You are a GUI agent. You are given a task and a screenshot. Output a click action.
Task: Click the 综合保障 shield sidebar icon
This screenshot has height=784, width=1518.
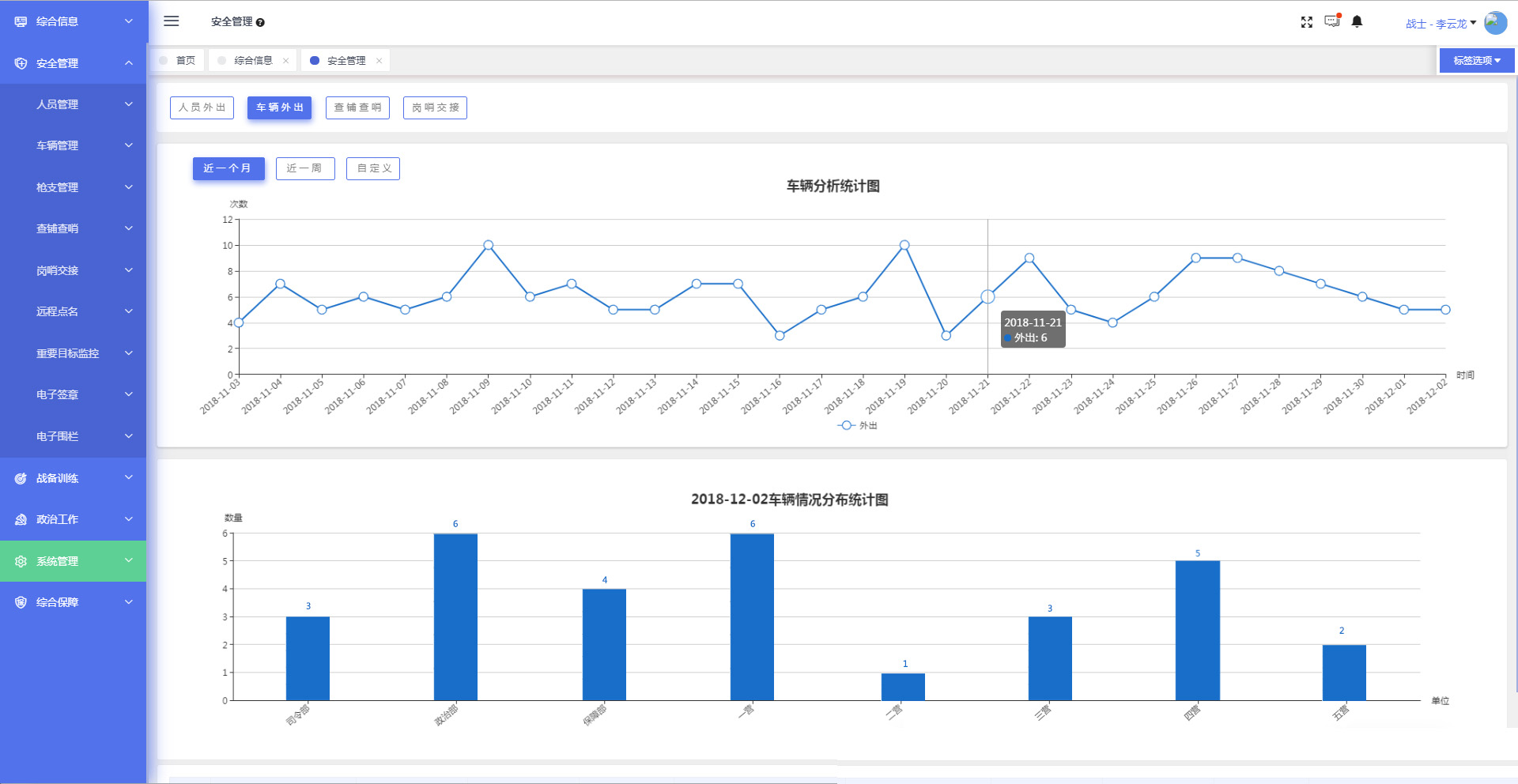[21, 602]
